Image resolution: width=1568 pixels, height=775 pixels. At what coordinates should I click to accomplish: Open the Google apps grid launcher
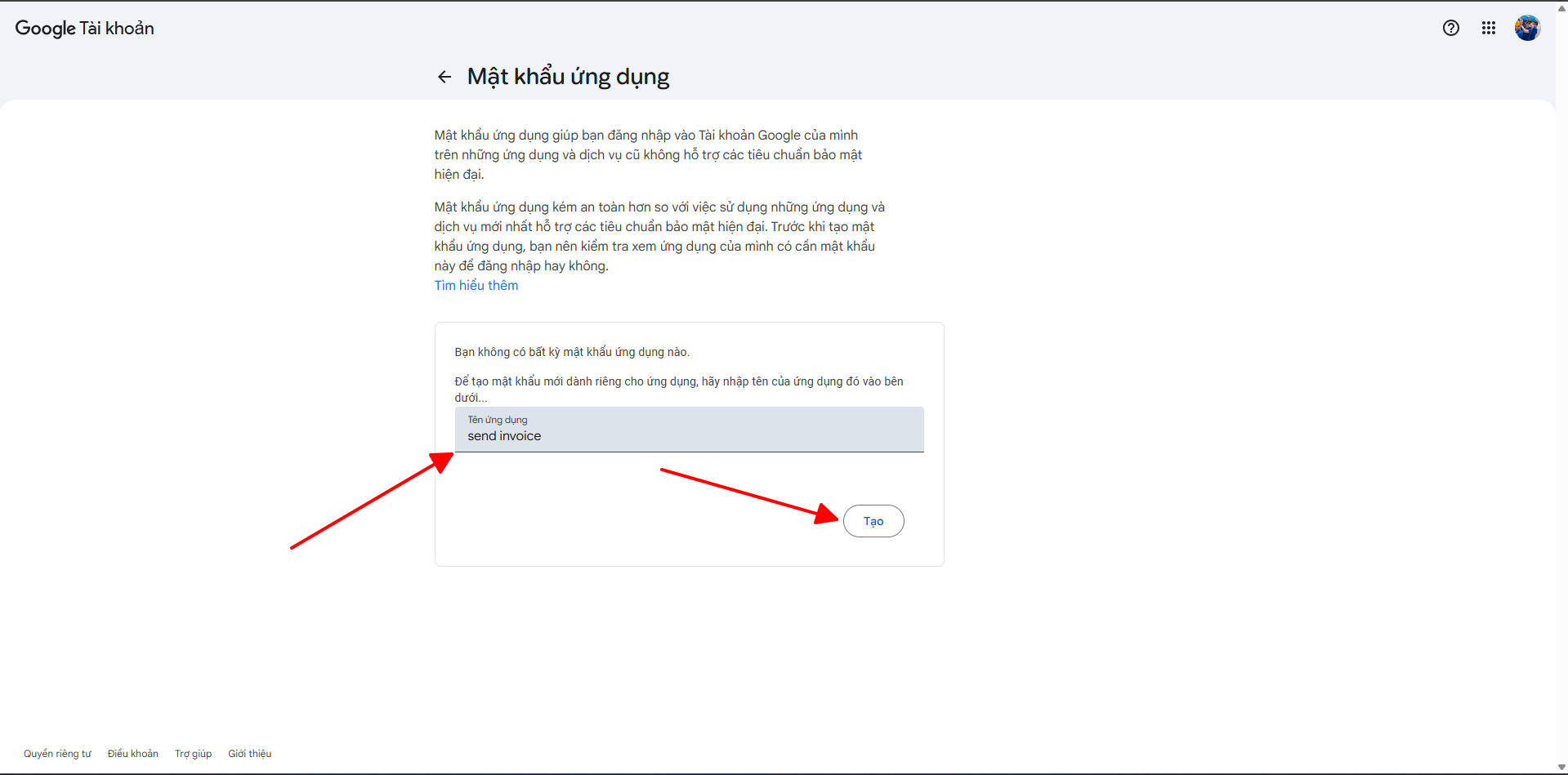tap(1488, 28)
